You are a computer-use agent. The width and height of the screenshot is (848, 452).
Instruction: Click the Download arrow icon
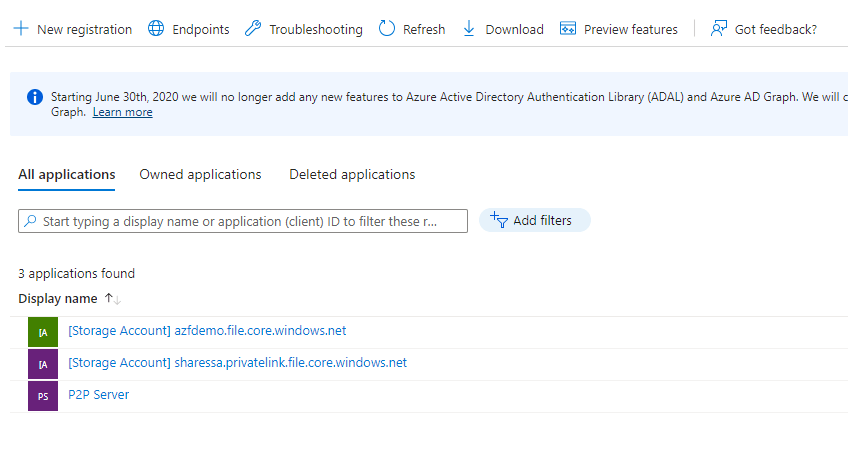(469, 29)
